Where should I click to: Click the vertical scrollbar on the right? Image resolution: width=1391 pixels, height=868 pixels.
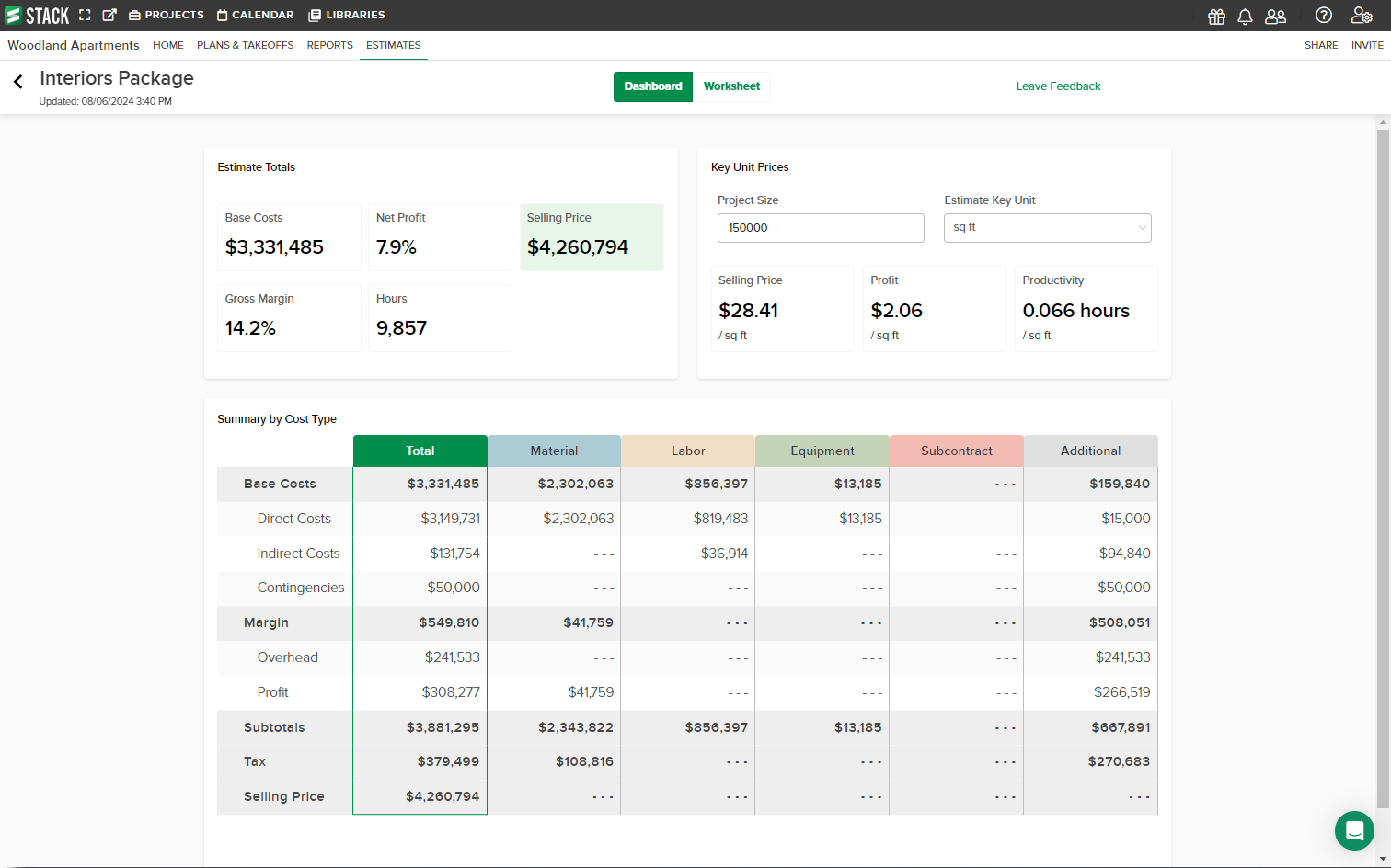1385,460
